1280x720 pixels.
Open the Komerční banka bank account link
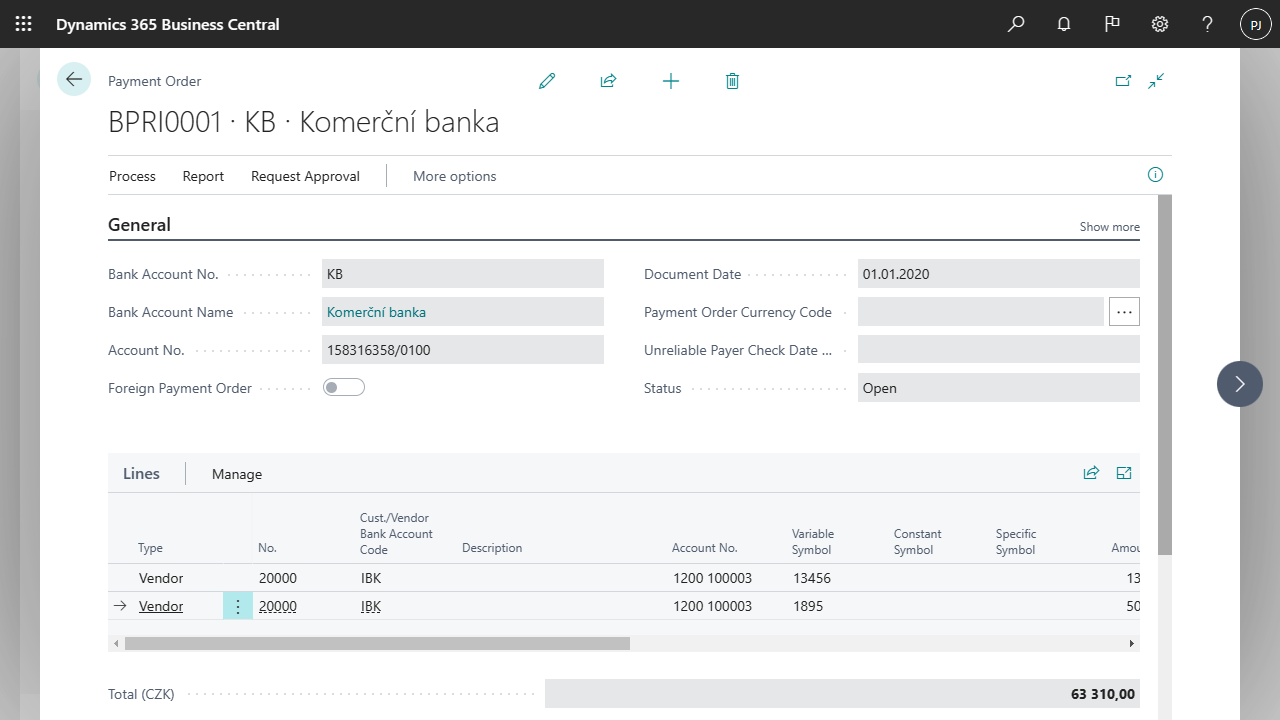tap(376, 312)
